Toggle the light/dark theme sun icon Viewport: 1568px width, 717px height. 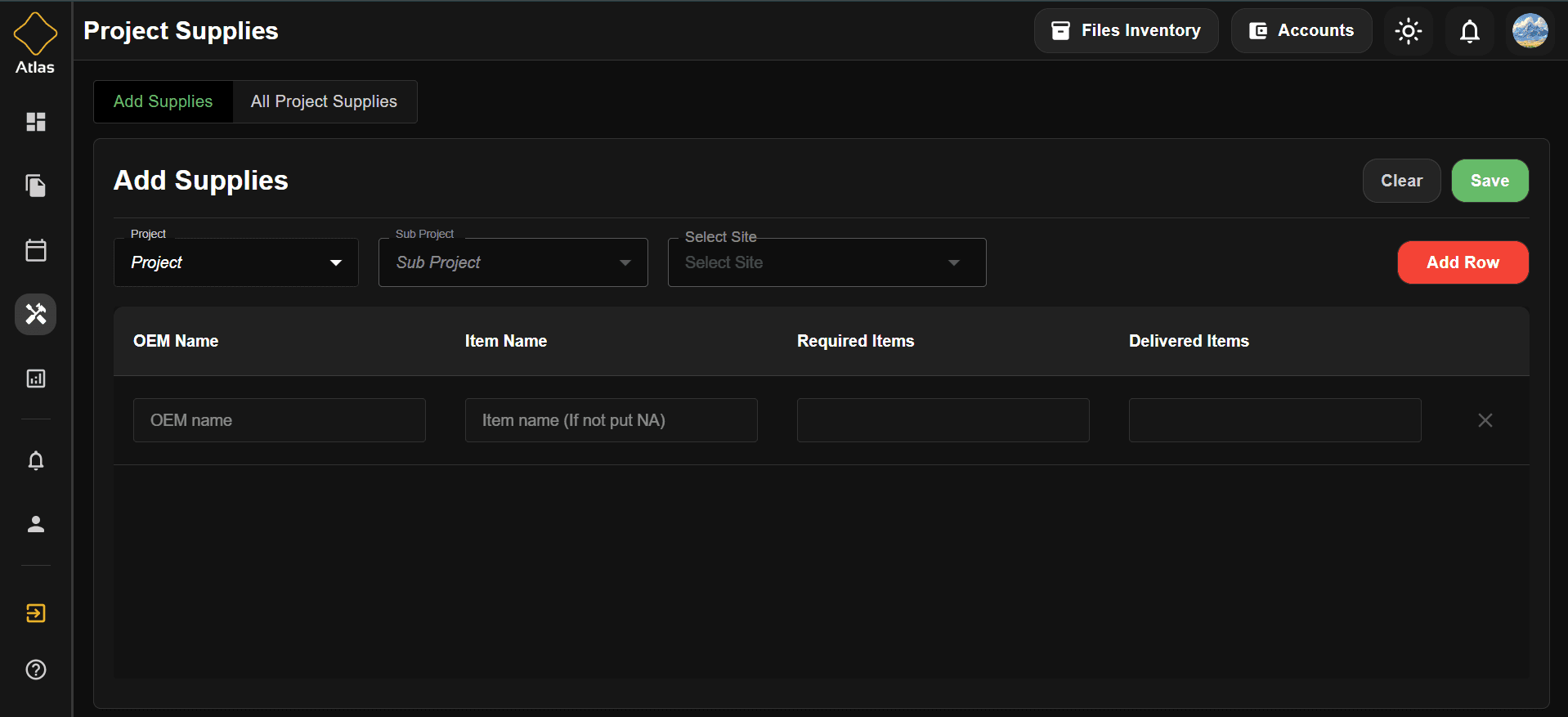pos(1408,31)
